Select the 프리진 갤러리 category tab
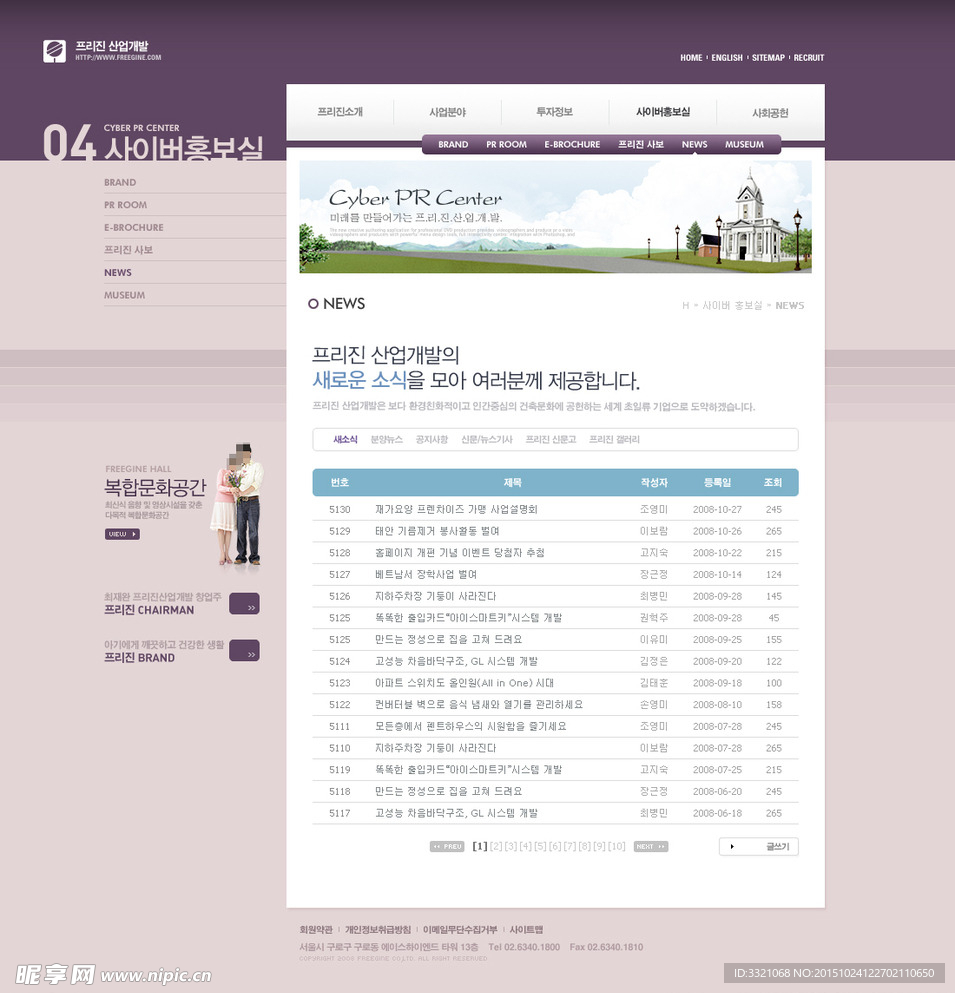This screenshot has width=955, height=993. pos(614,440)
